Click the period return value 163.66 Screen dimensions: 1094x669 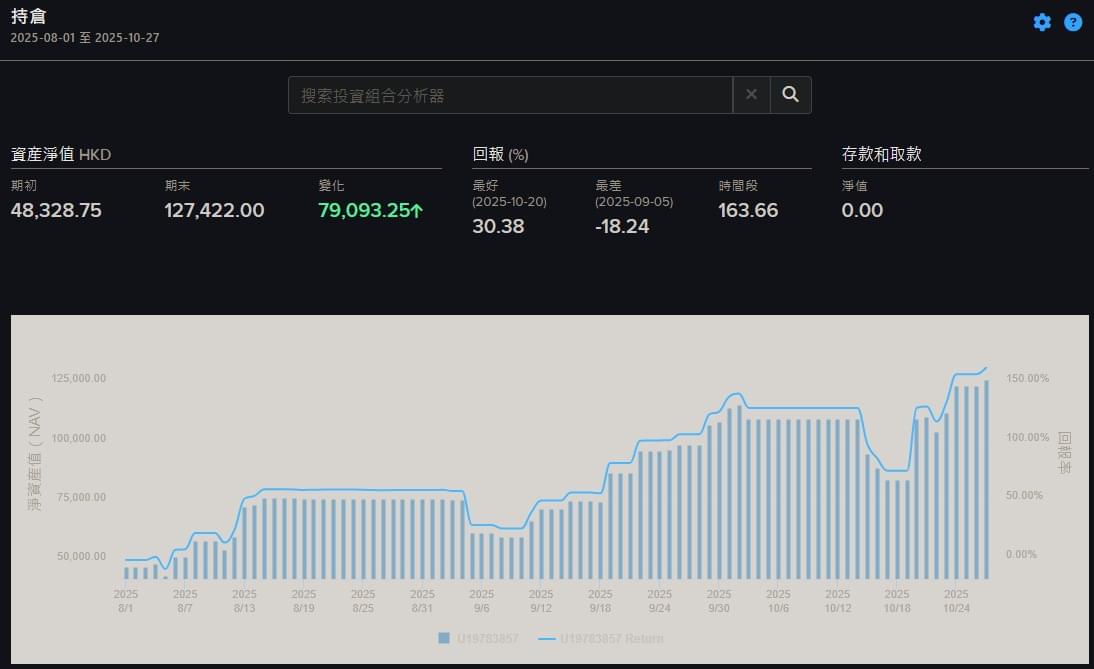pos(748,210)
